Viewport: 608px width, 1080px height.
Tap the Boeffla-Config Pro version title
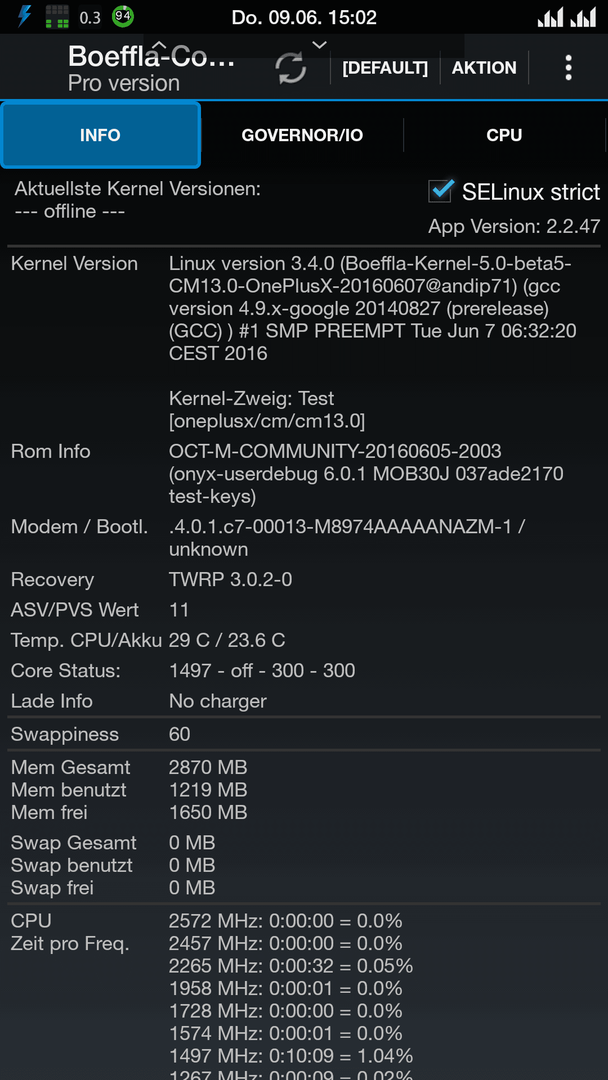click(x=151, y=69)
